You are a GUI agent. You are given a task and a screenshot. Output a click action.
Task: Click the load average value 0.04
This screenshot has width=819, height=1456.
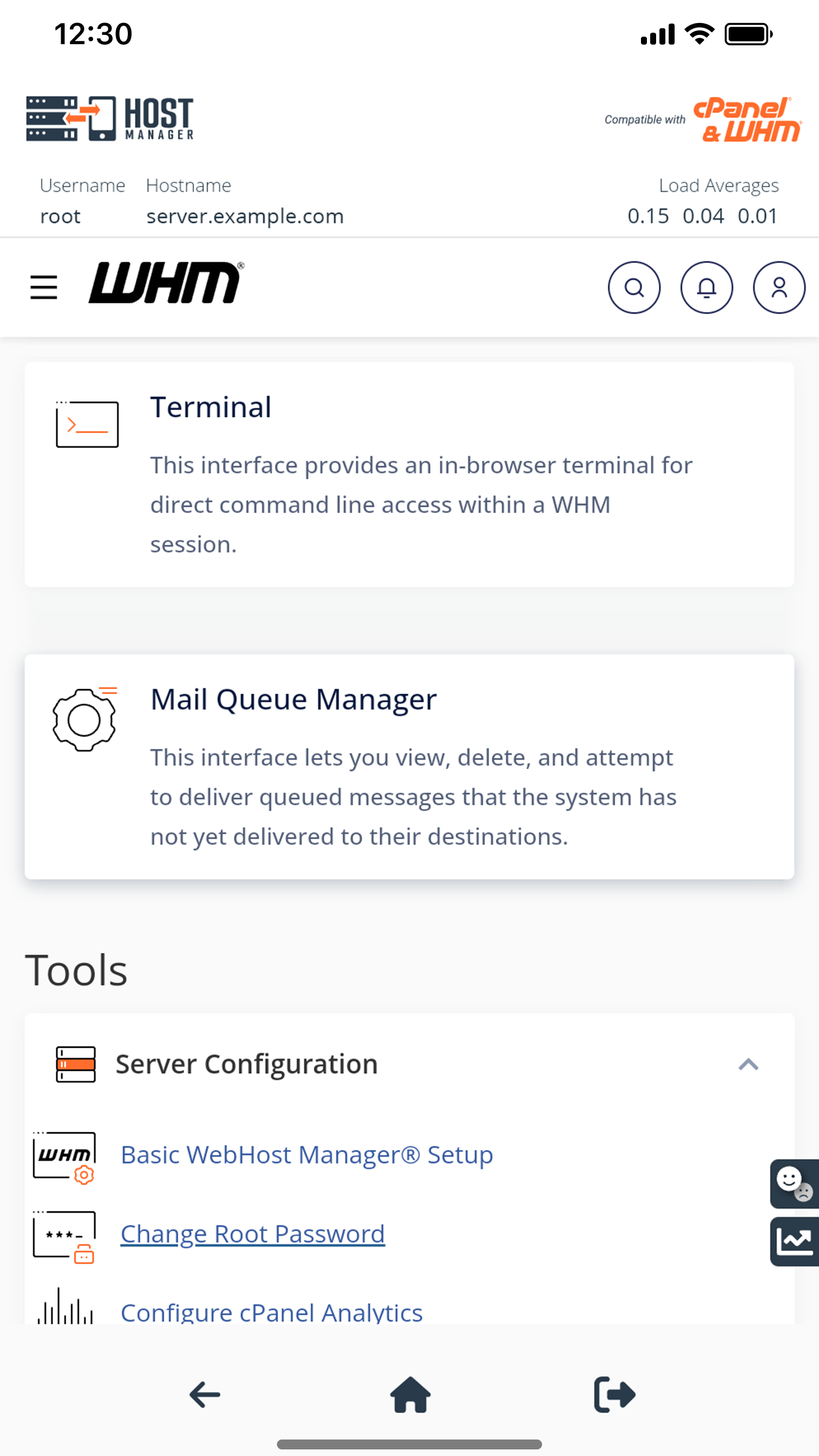click(704, 216)
